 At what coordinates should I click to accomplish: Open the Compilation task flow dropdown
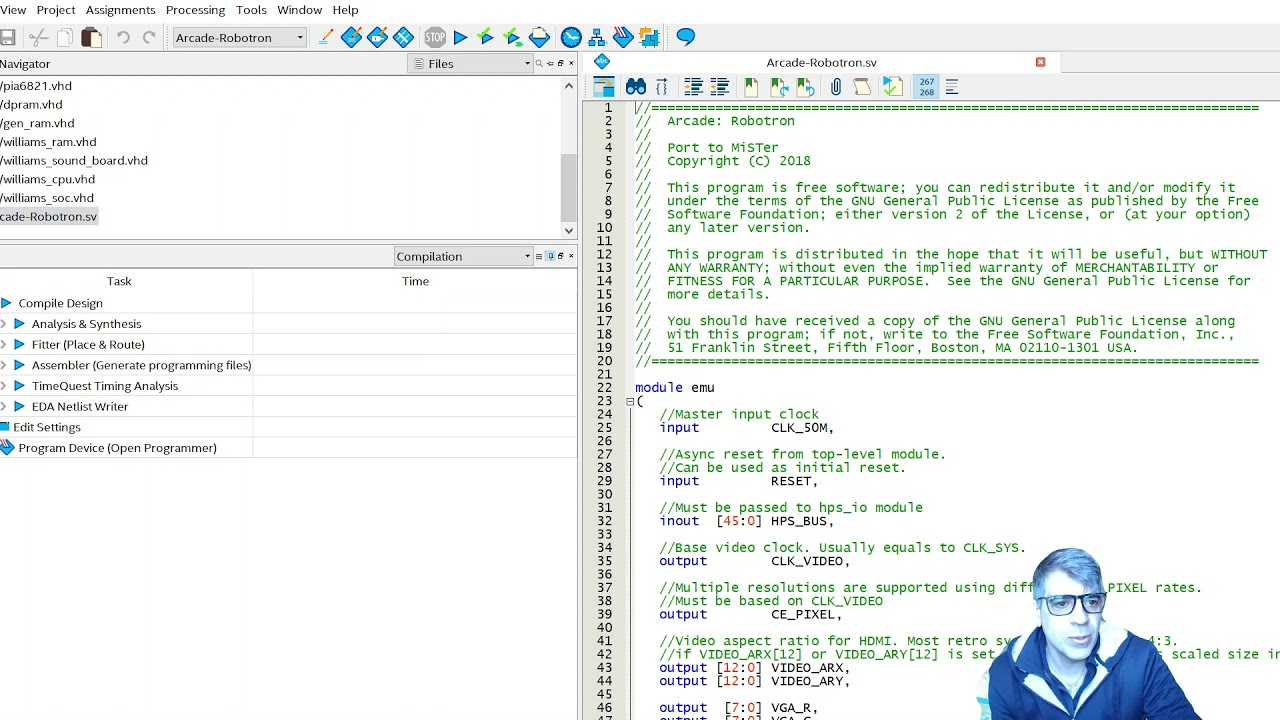[463, 257]
